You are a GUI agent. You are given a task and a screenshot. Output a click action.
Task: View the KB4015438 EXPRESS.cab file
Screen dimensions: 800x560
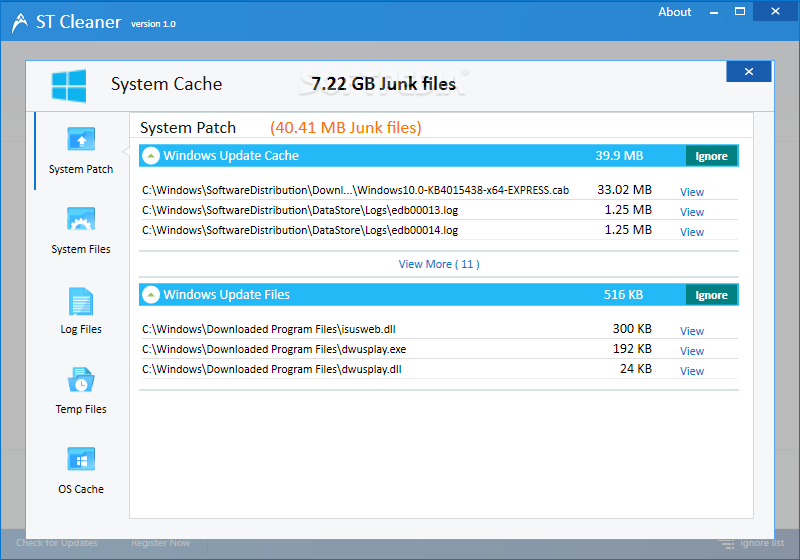tap(692, 192)
